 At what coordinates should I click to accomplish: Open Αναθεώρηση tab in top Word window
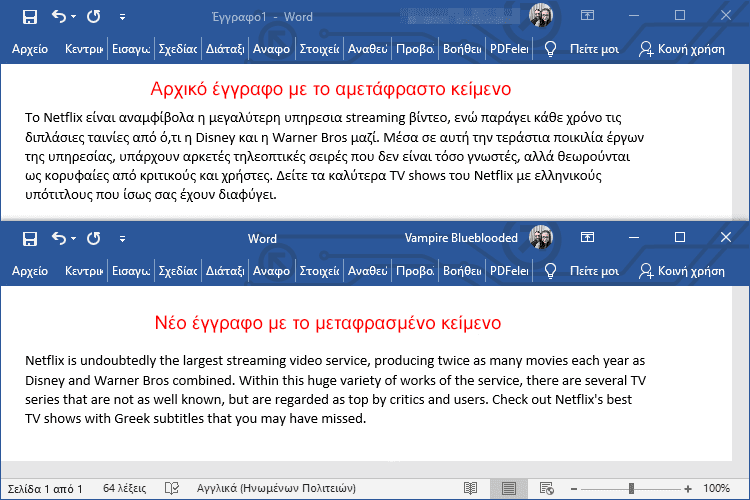(367, 49)
